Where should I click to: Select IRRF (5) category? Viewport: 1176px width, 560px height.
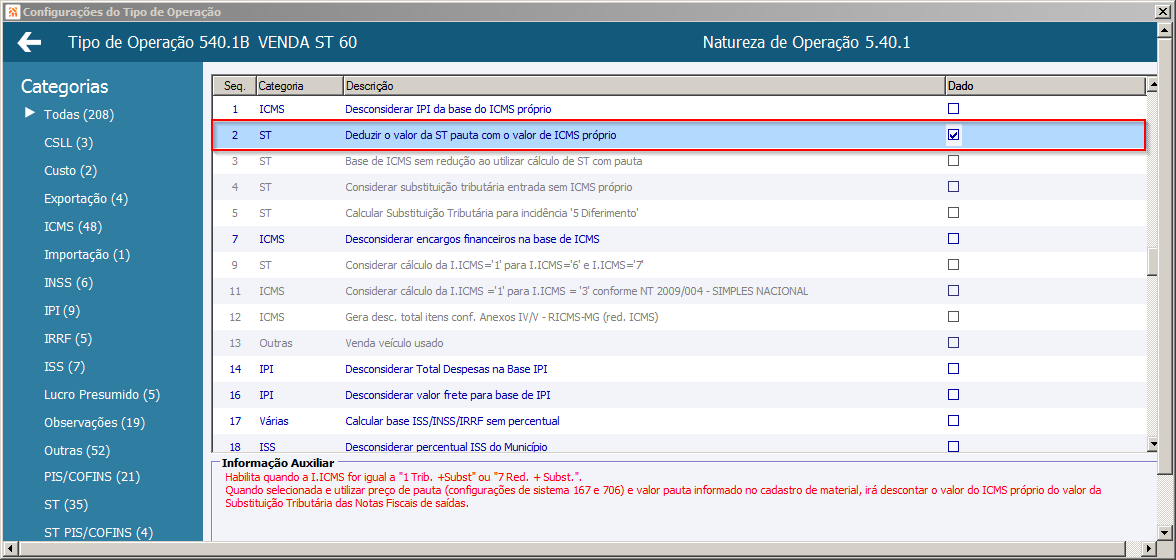[x=68, y=339]
